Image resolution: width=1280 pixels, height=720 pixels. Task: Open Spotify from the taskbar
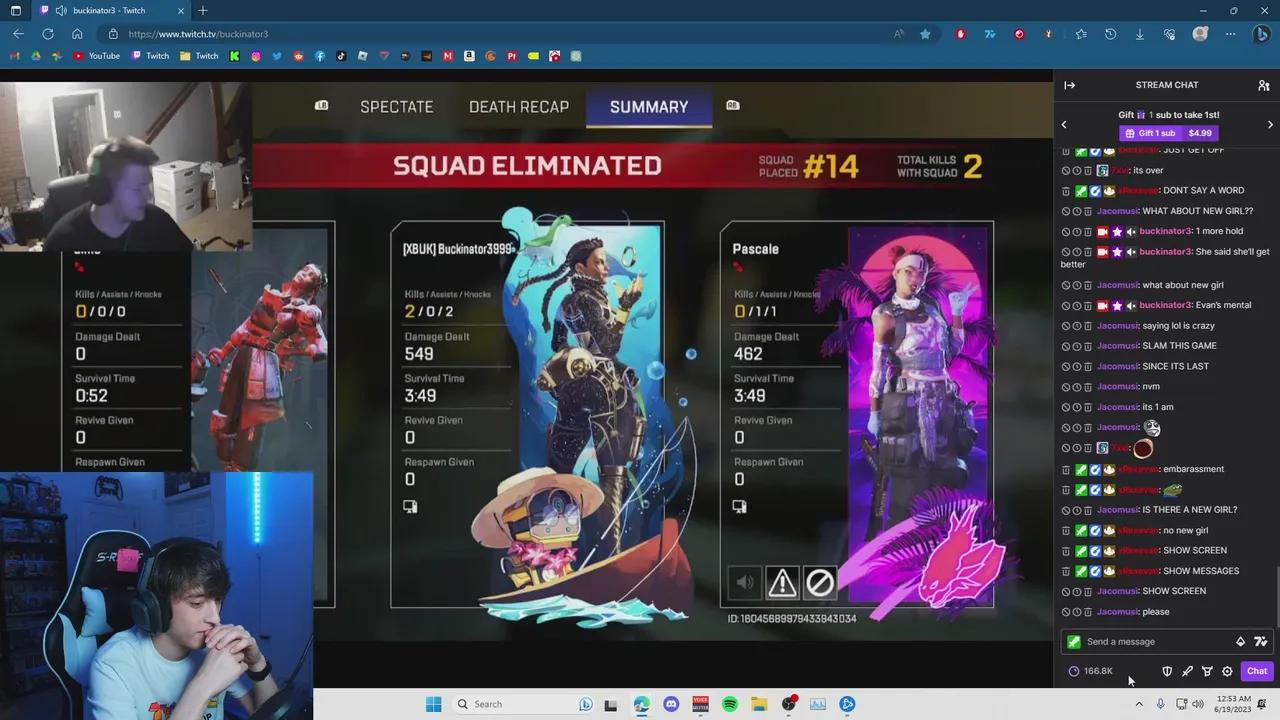click(730, 704)
